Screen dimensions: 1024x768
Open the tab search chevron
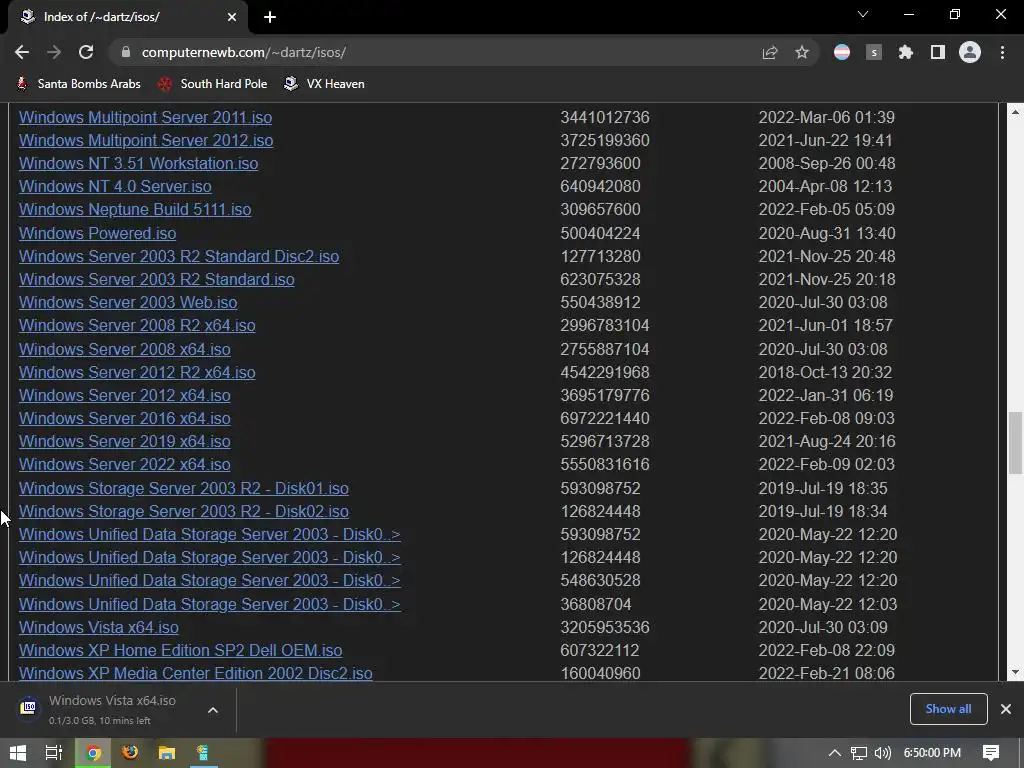pos(863,14)
